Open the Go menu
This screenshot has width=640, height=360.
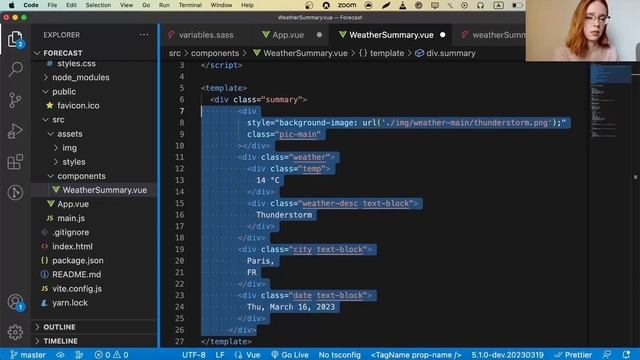click(146, 5)
